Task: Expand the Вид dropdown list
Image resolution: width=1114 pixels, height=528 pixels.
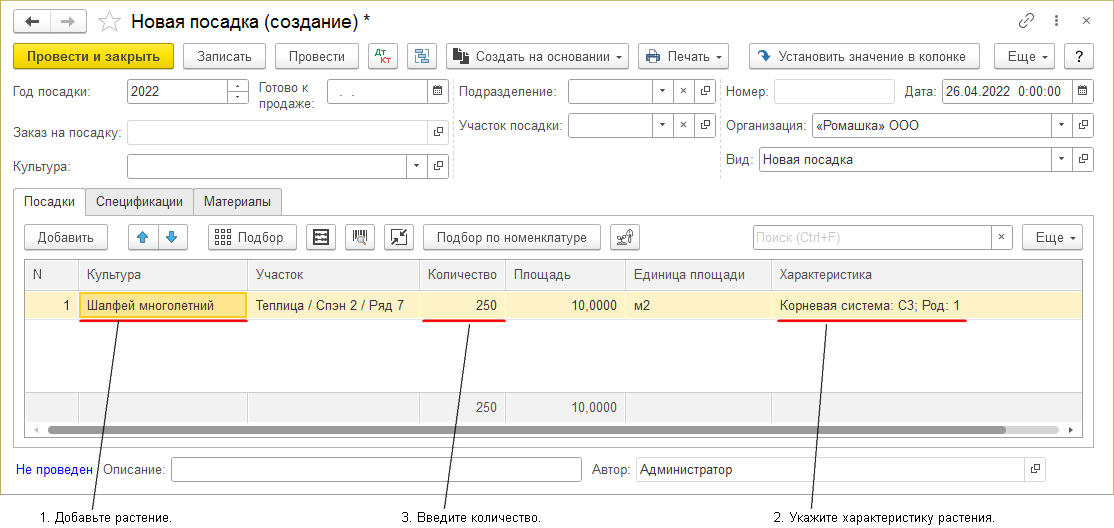Action: (x=1062, y=160)
